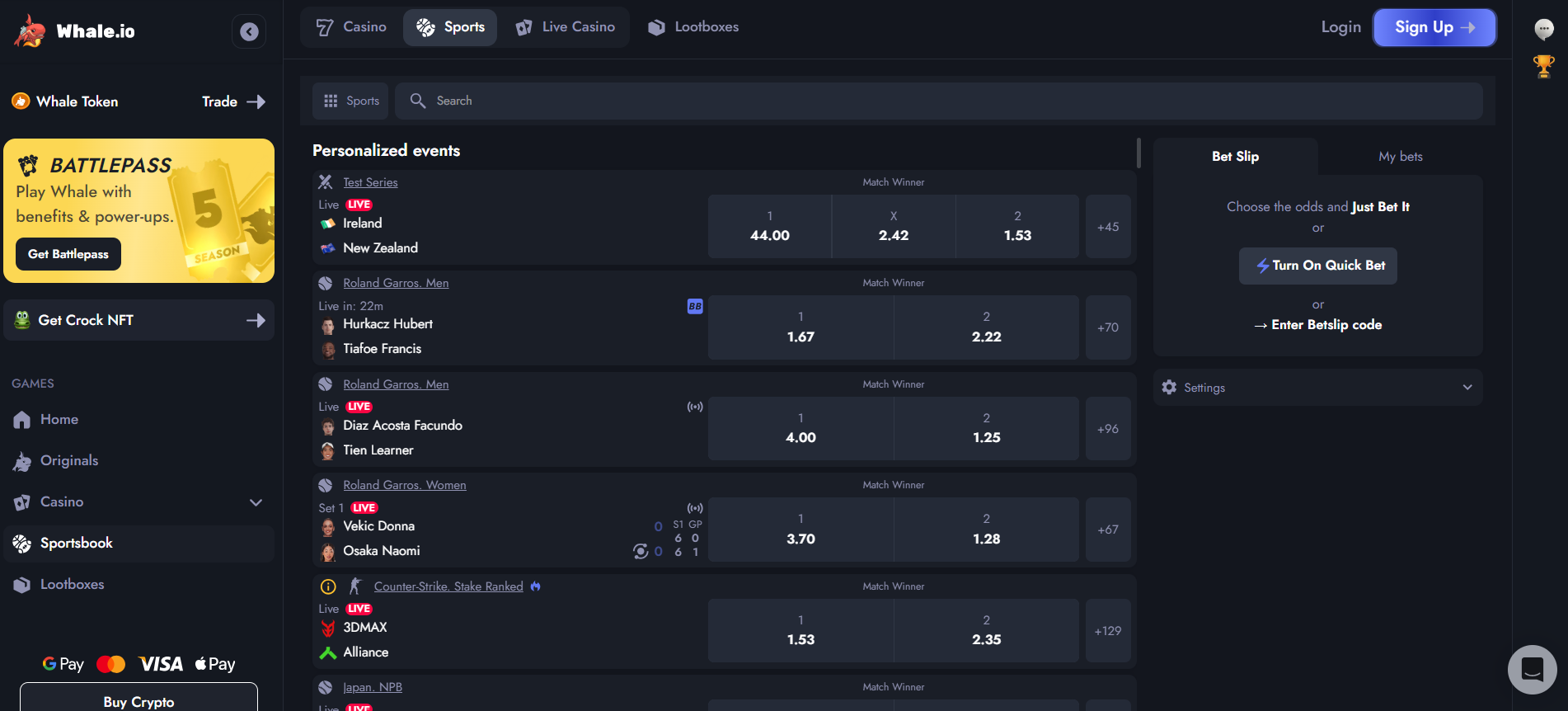Pick Hurkacz Hubert odds 1.67

[x=800, y=327]
